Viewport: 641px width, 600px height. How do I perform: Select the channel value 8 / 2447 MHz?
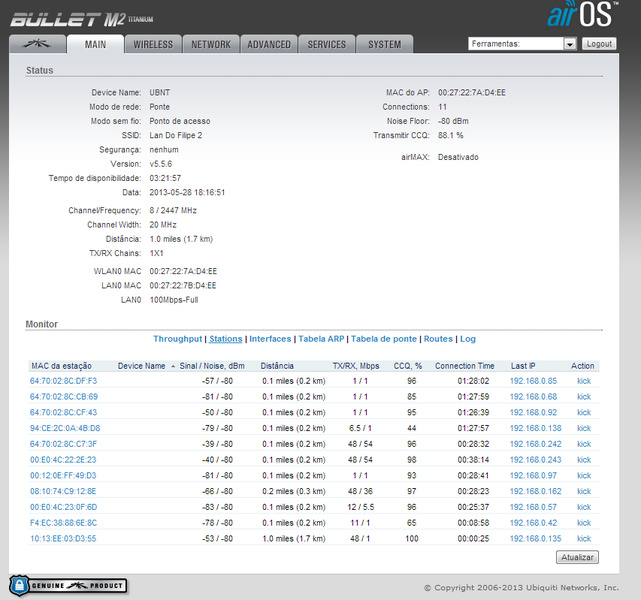(173, 210)
